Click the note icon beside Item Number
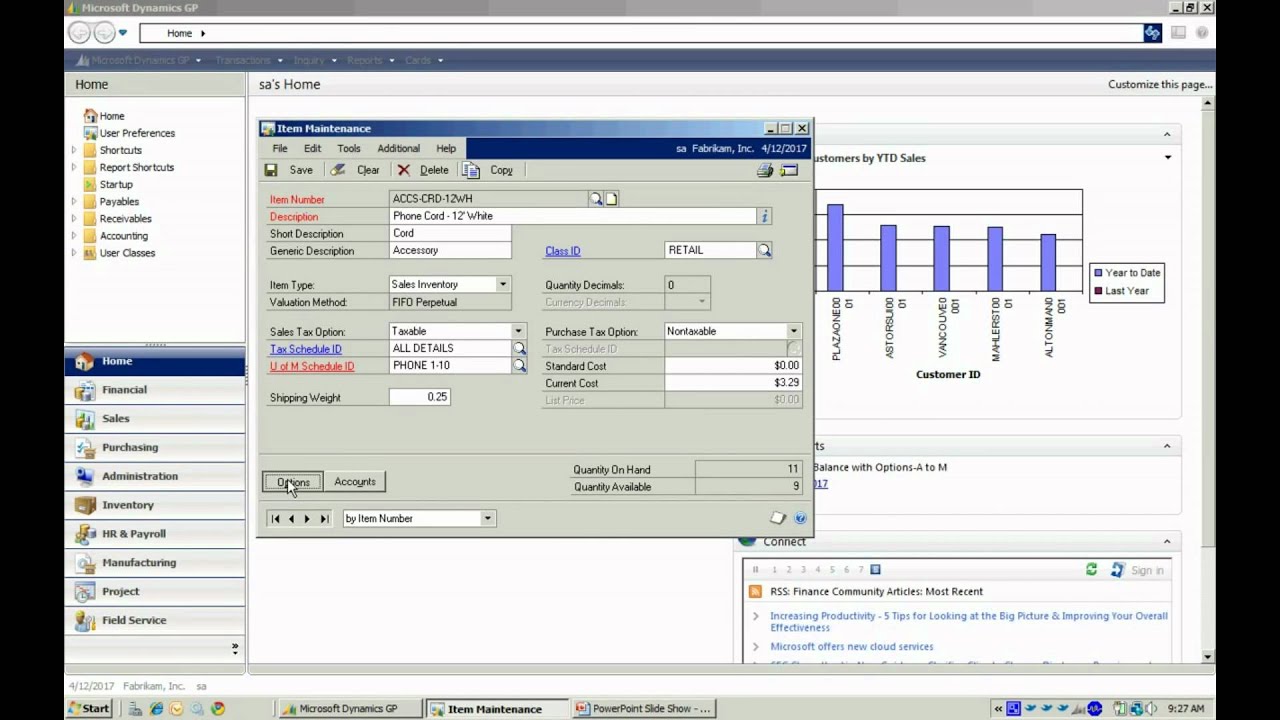The image size is (1280, 720). (612, 199)
